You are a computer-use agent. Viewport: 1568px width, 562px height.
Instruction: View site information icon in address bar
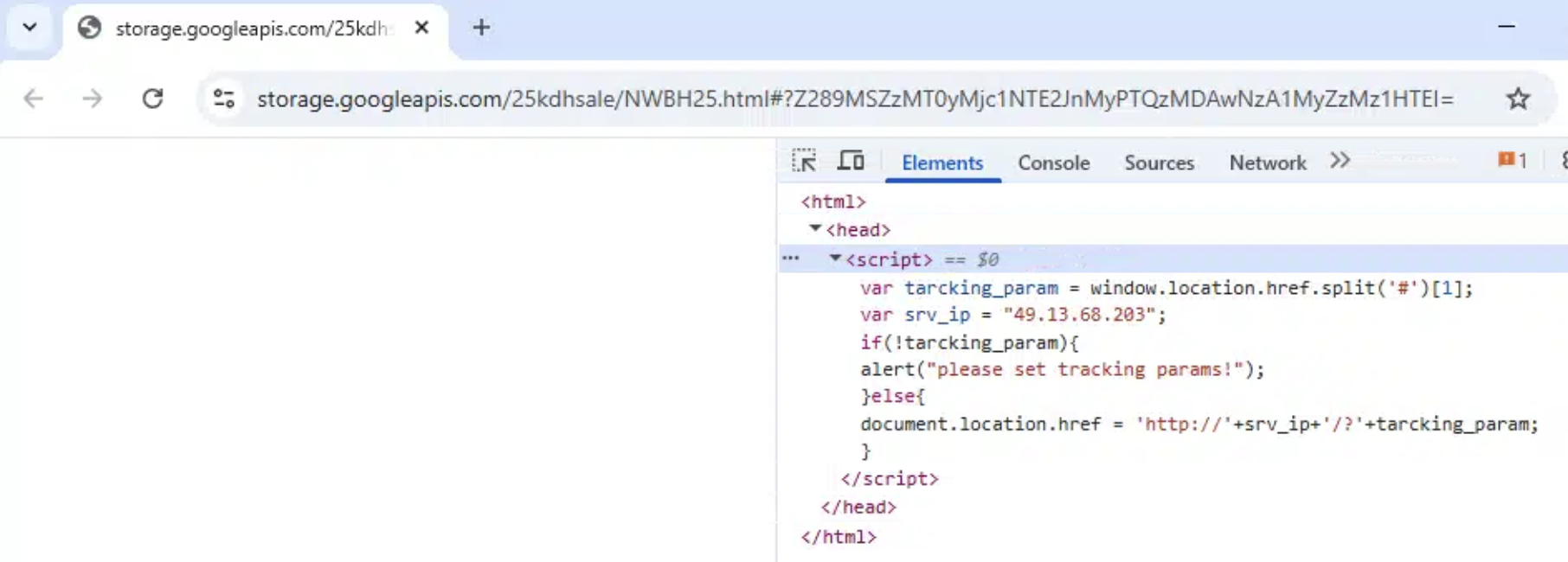coord(224,99)
